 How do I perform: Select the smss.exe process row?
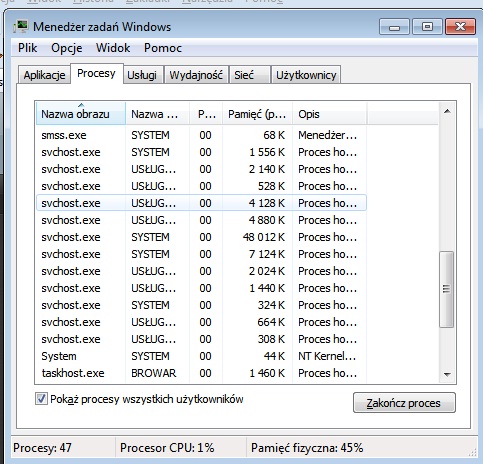(x=201, y=135)
